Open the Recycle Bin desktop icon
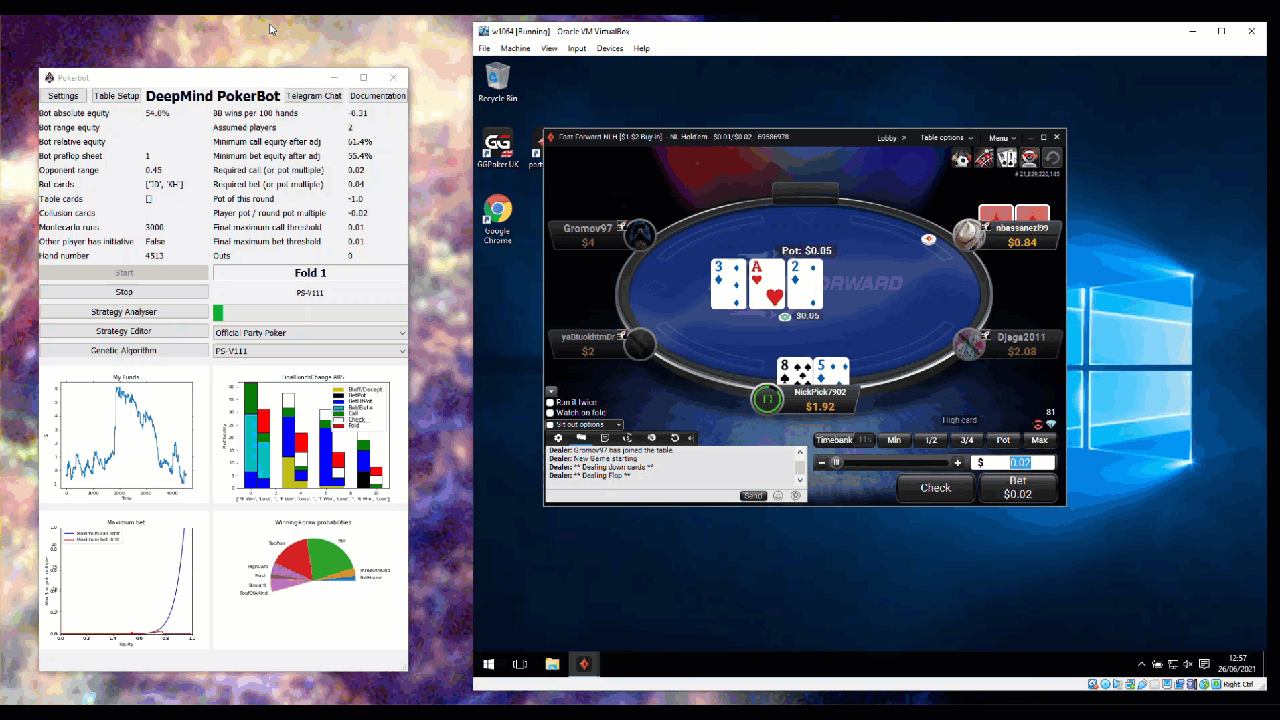Viewport: 1280px width, 720px height. (x=496, y=82)
